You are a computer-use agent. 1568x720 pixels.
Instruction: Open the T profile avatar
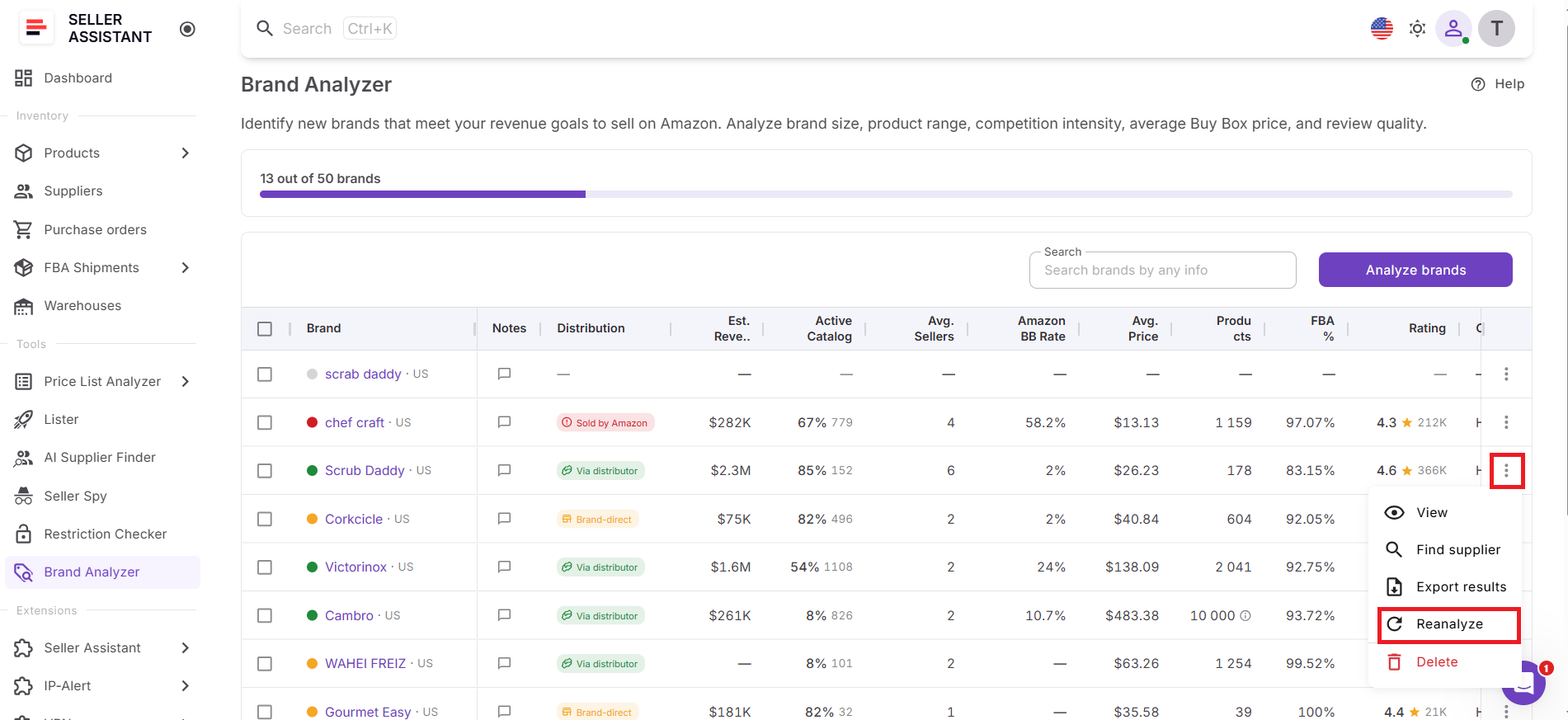tap(1496, 28)
